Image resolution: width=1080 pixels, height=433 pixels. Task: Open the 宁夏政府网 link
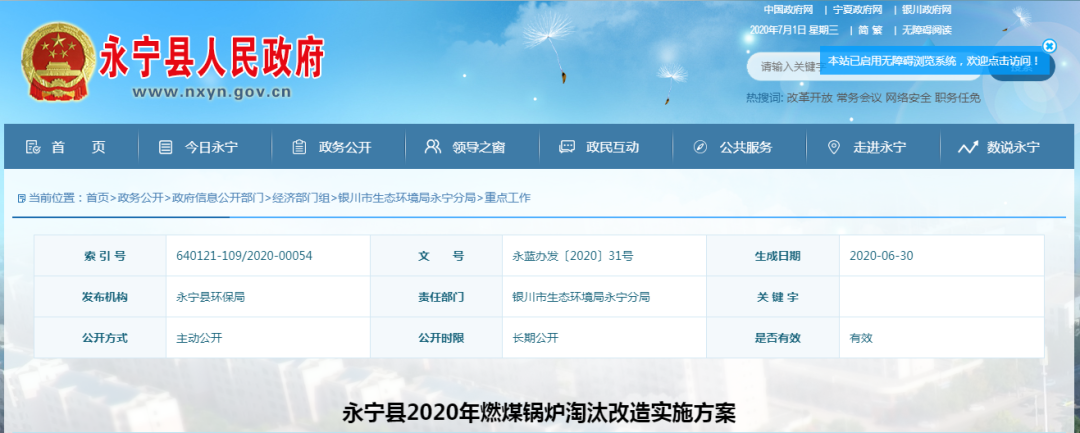[857, 9]
